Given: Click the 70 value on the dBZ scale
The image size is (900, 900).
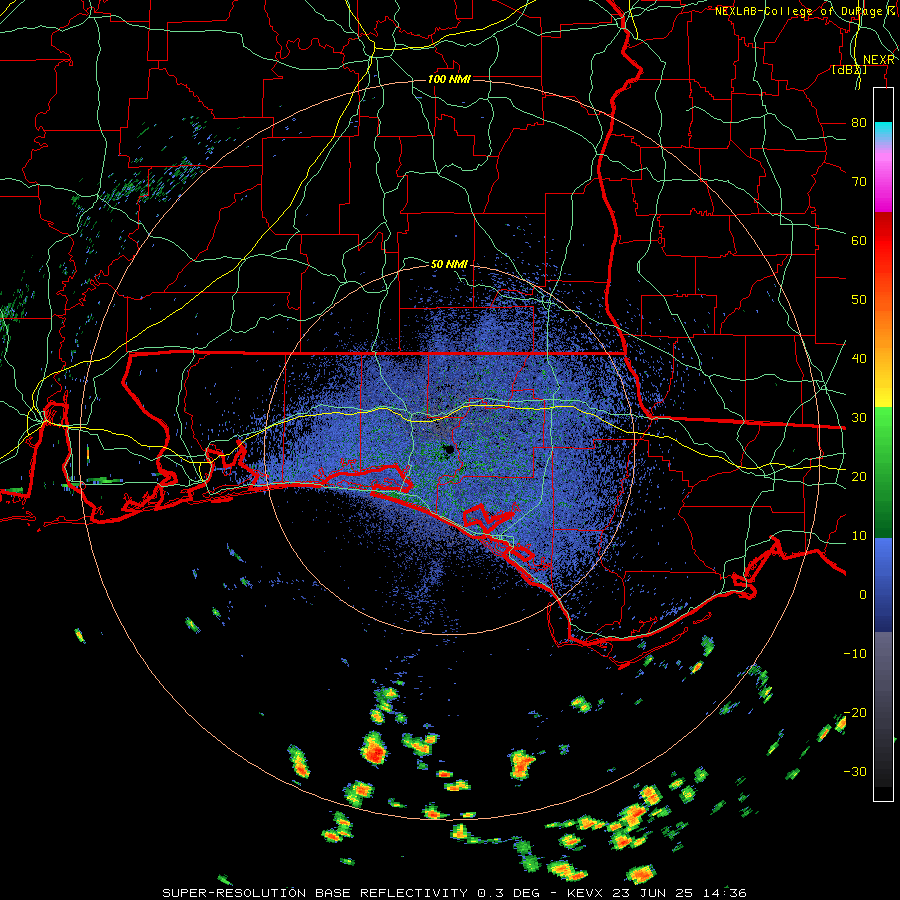Looking at the screenshot, I should click(x=859, y=182).
